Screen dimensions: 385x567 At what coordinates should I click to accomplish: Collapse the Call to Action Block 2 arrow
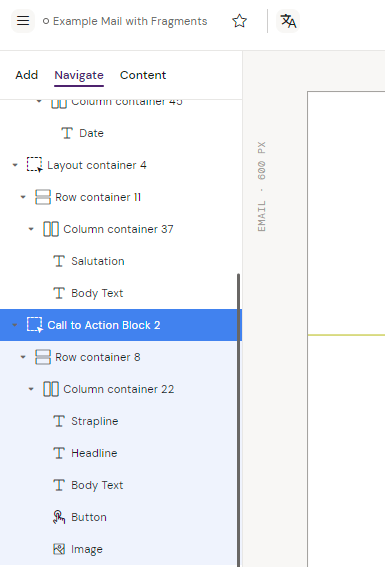point(15,325)
